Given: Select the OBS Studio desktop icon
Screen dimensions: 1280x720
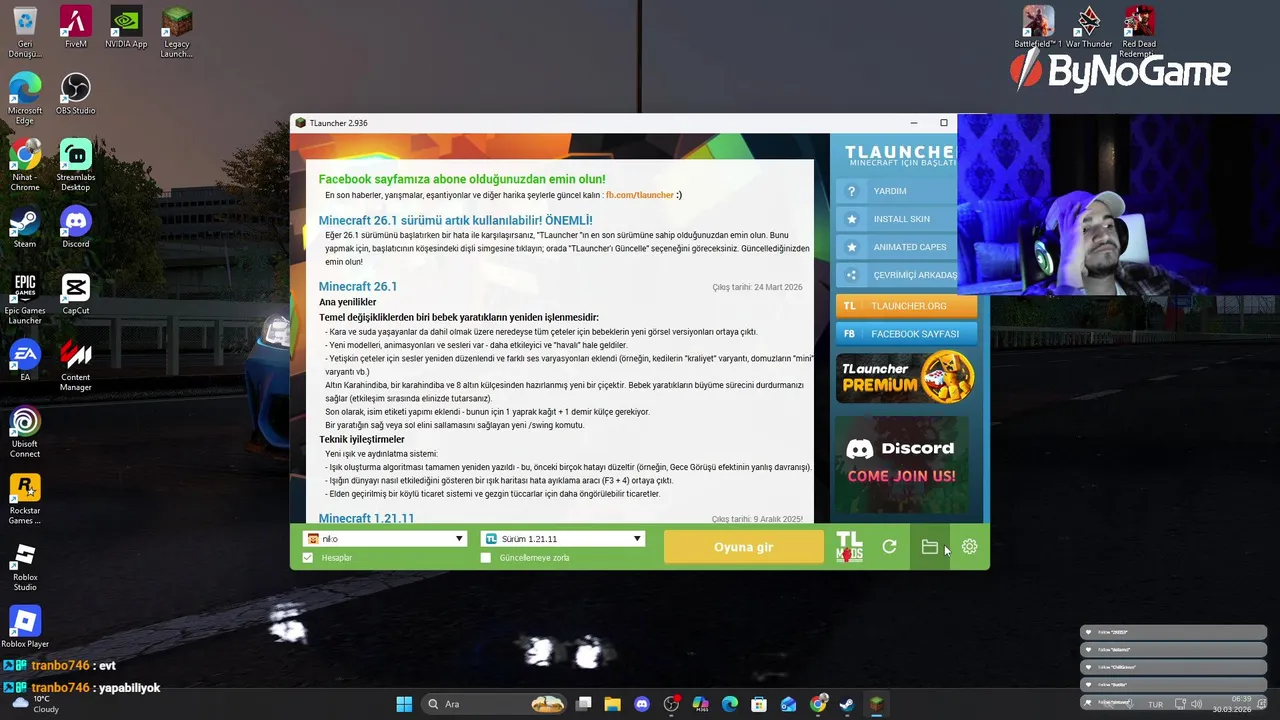Looking at the screenshot, I should 76,94.
